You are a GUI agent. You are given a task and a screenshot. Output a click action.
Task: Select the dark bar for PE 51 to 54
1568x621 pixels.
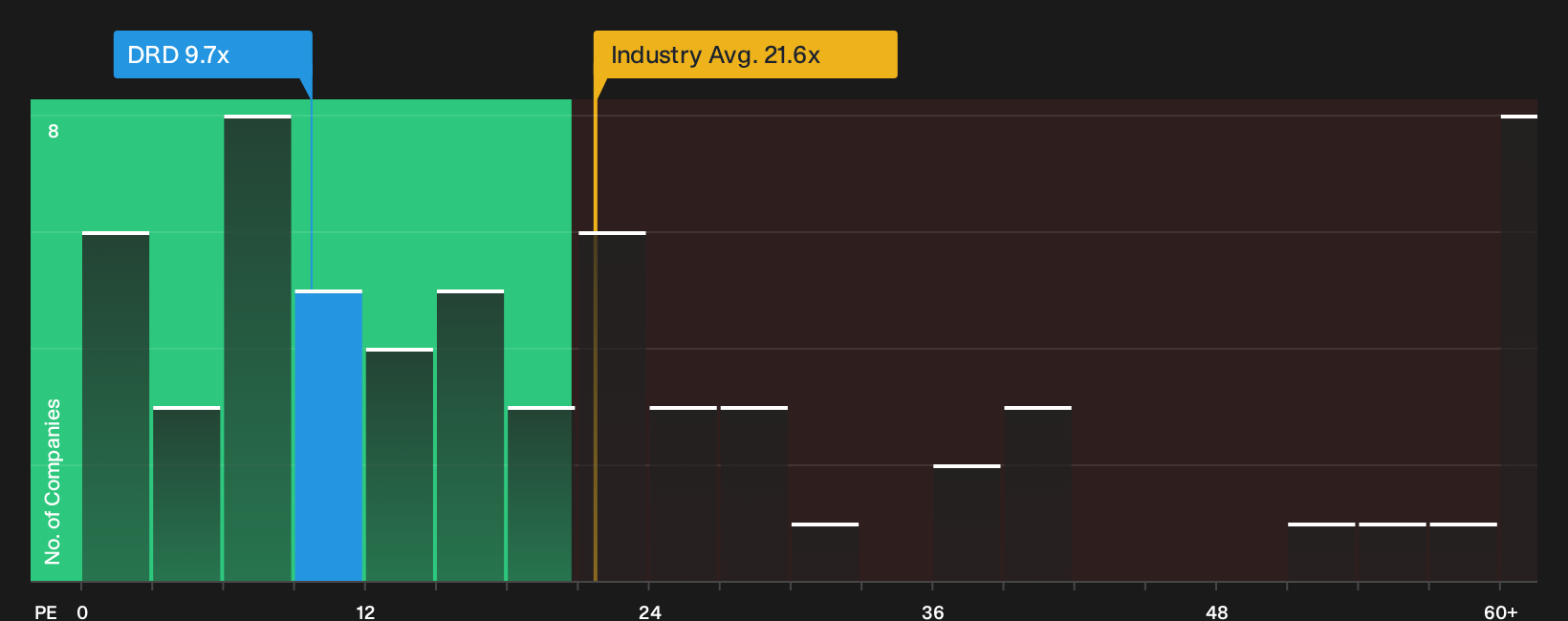coord(1321,552)
